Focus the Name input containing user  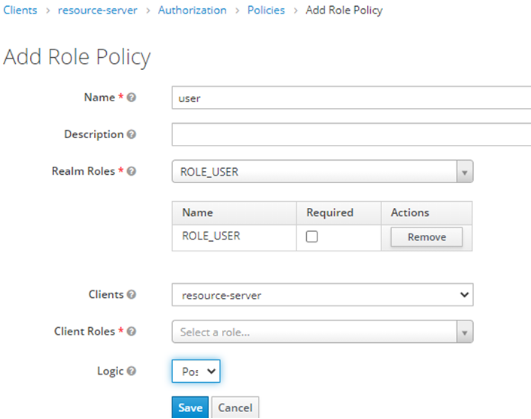click(x=351, y=98)
